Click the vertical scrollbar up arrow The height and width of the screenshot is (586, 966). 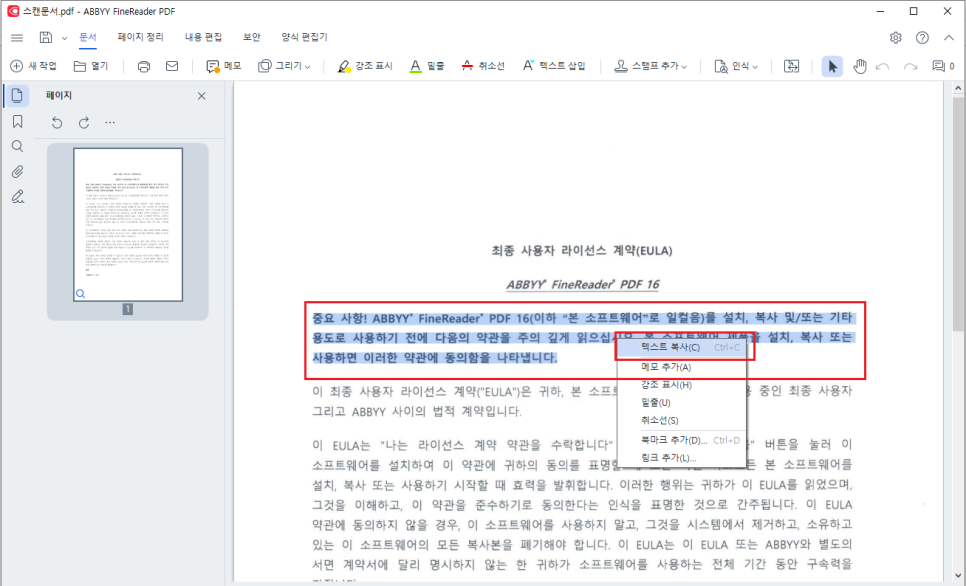(958, 89)
